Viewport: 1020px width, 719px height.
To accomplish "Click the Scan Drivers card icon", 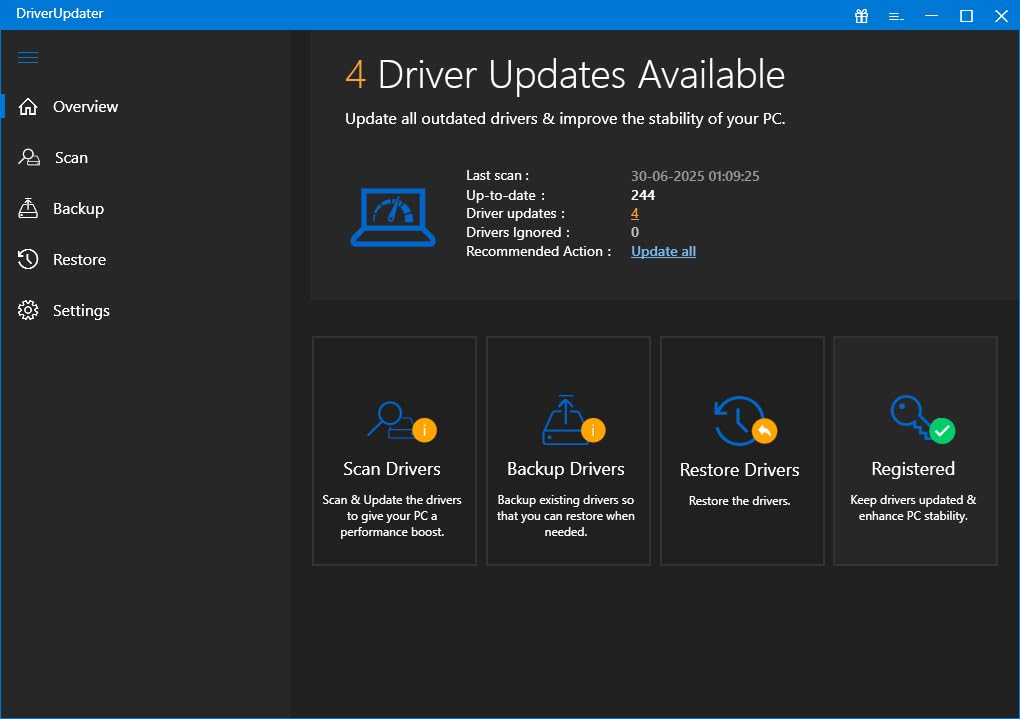I will pos(402,422).
